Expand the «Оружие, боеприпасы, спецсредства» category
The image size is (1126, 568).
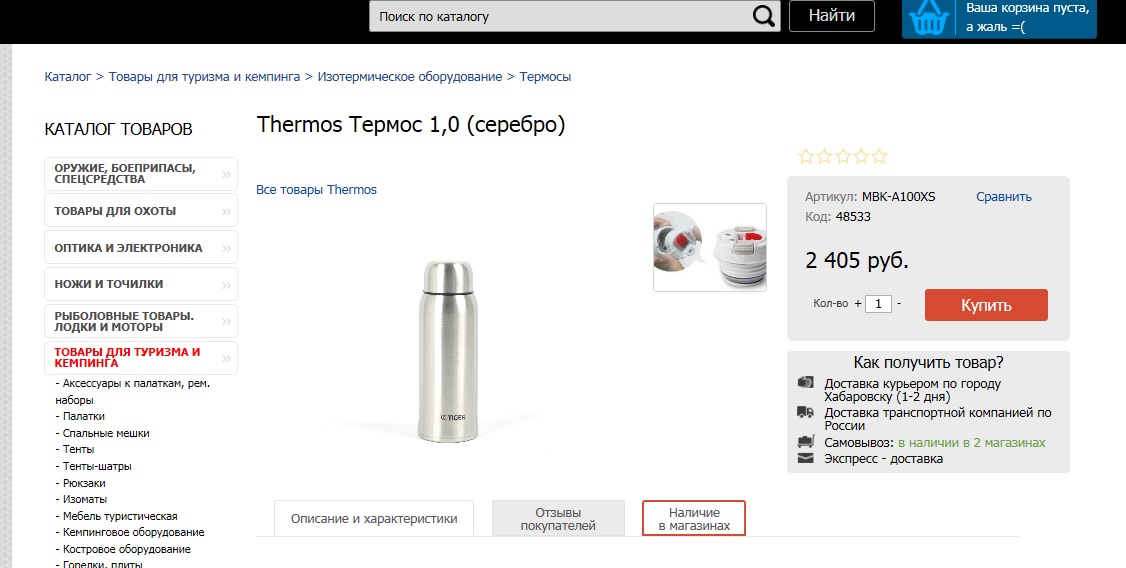click(226, 174)
